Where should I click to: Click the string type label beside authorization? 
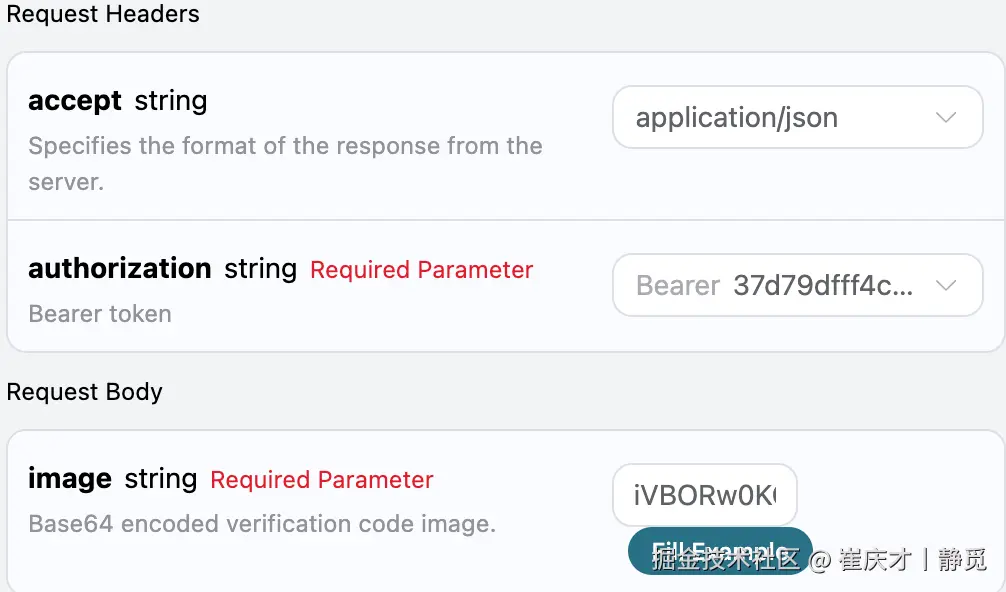click(x=260, y=269)
